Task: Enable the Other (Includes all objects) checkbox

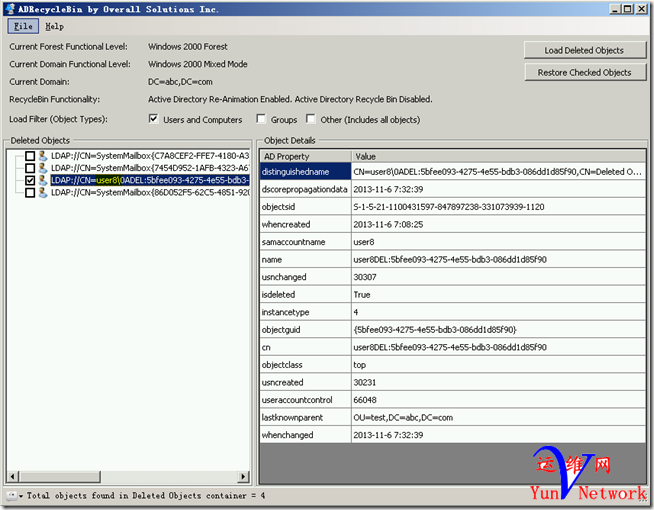Action: coord(311,119)
